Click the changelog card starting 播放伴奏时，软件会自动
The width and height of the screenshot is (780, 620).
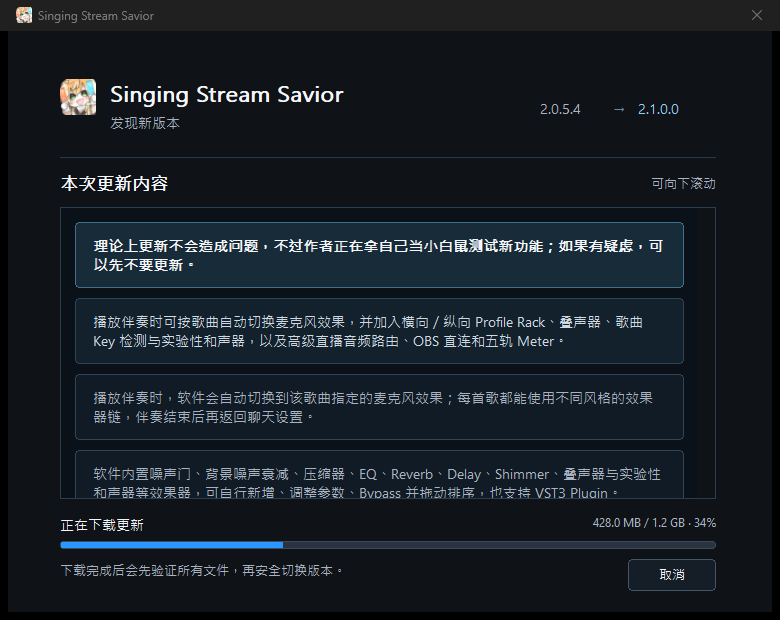tap(379, 407)
